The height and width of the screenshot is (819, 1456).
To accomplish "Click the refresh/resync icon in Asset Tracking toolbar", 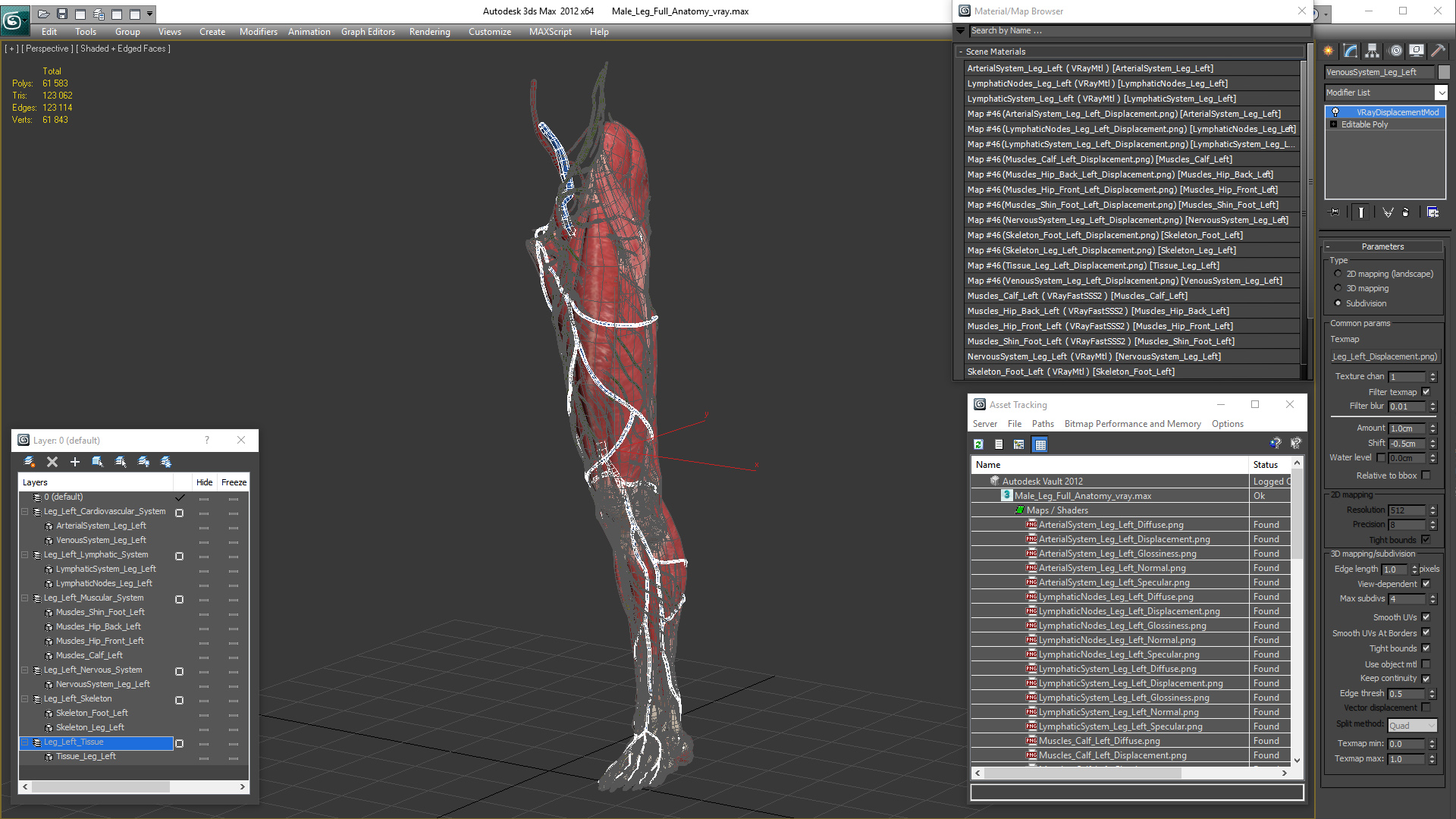I will [978, 444].
